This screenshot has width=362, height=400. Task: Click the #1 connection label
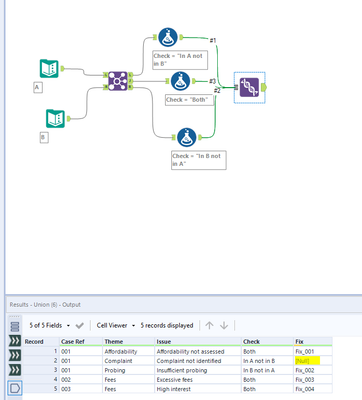213,41
